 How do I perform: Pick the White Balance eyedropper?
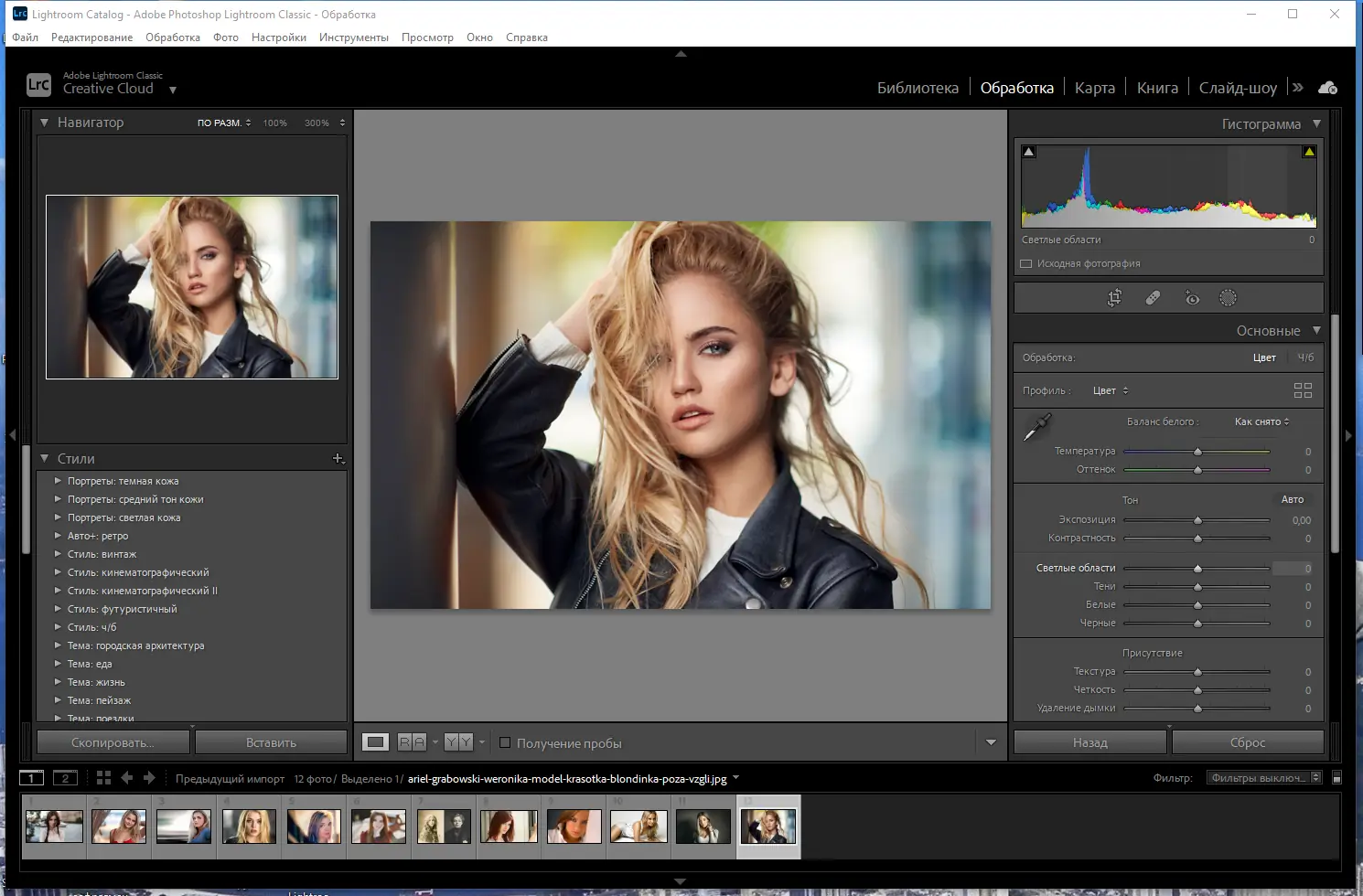click(1037, 427)
